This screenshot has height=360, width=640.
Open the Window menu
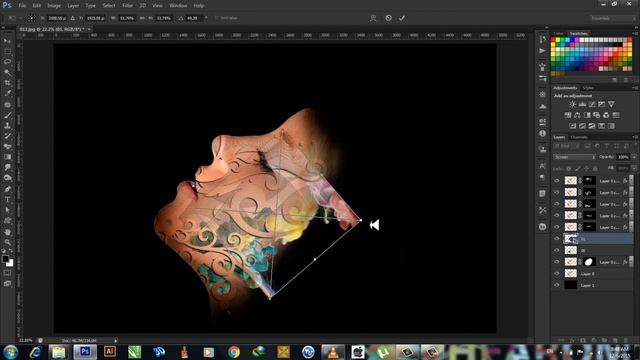pos(178,6)
